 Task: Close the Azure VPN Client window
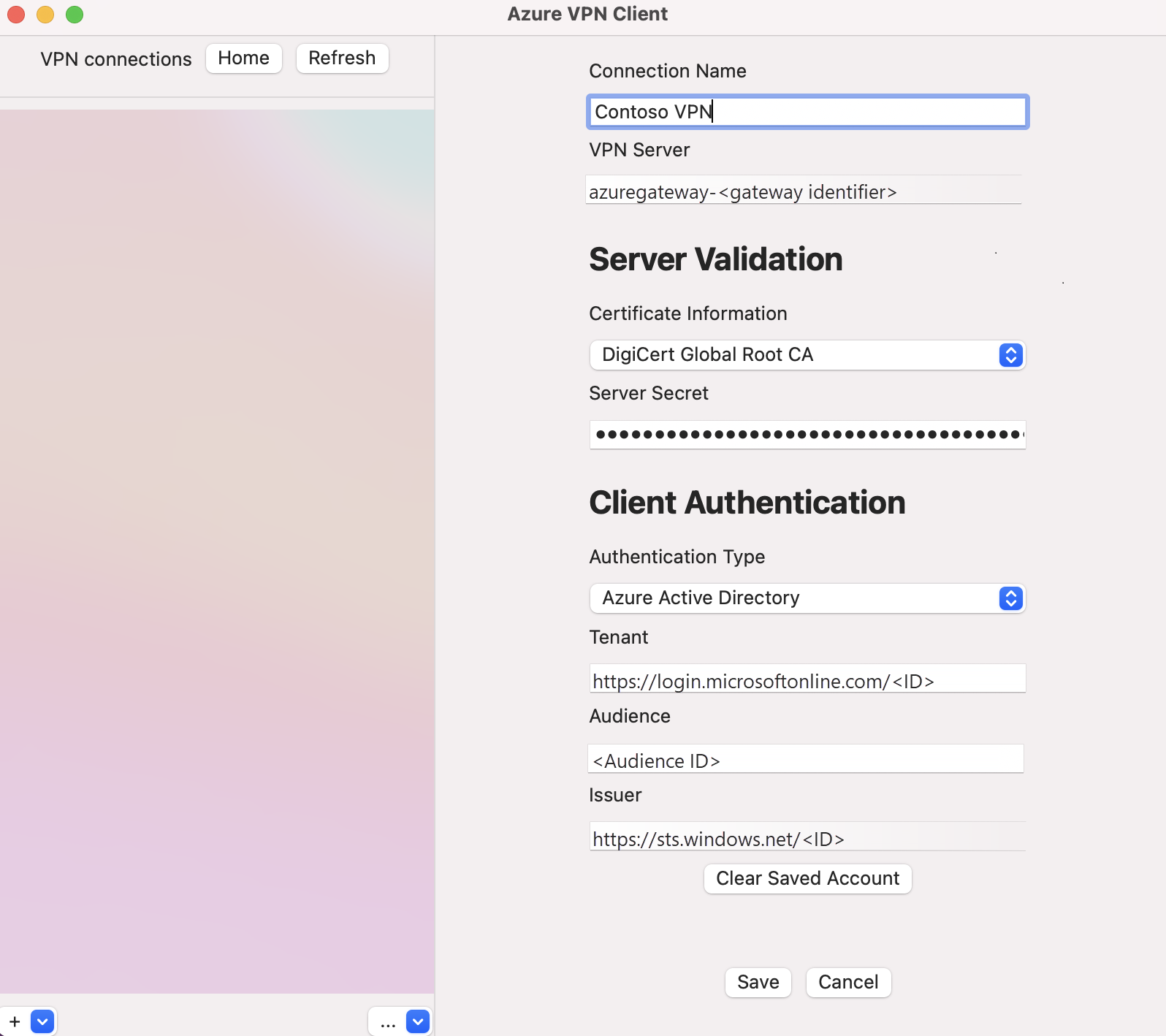(x=16, y=15)
